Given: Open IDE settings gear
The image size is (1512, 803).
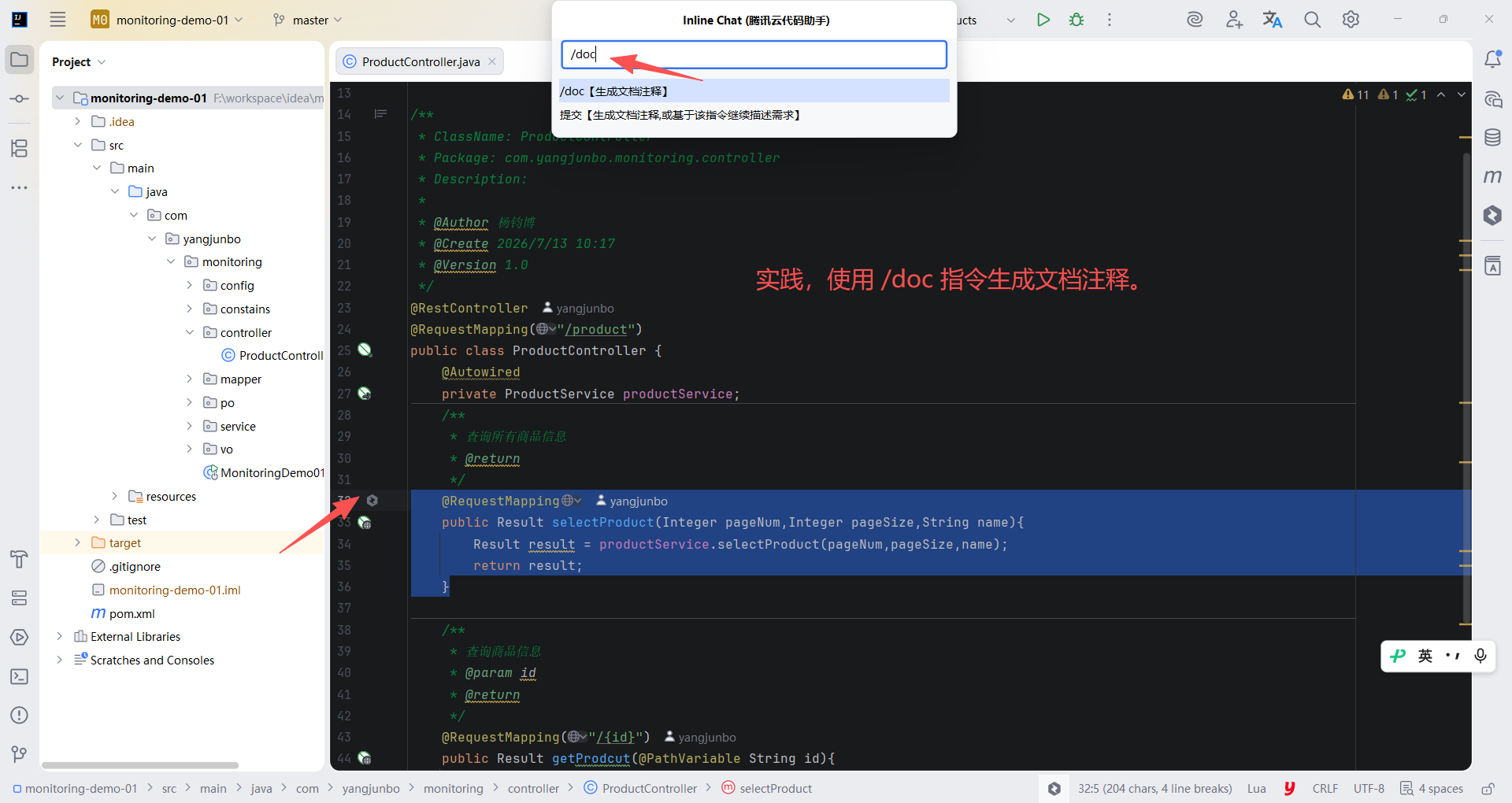Looking at the screenshot, I should pos(1351,20).
